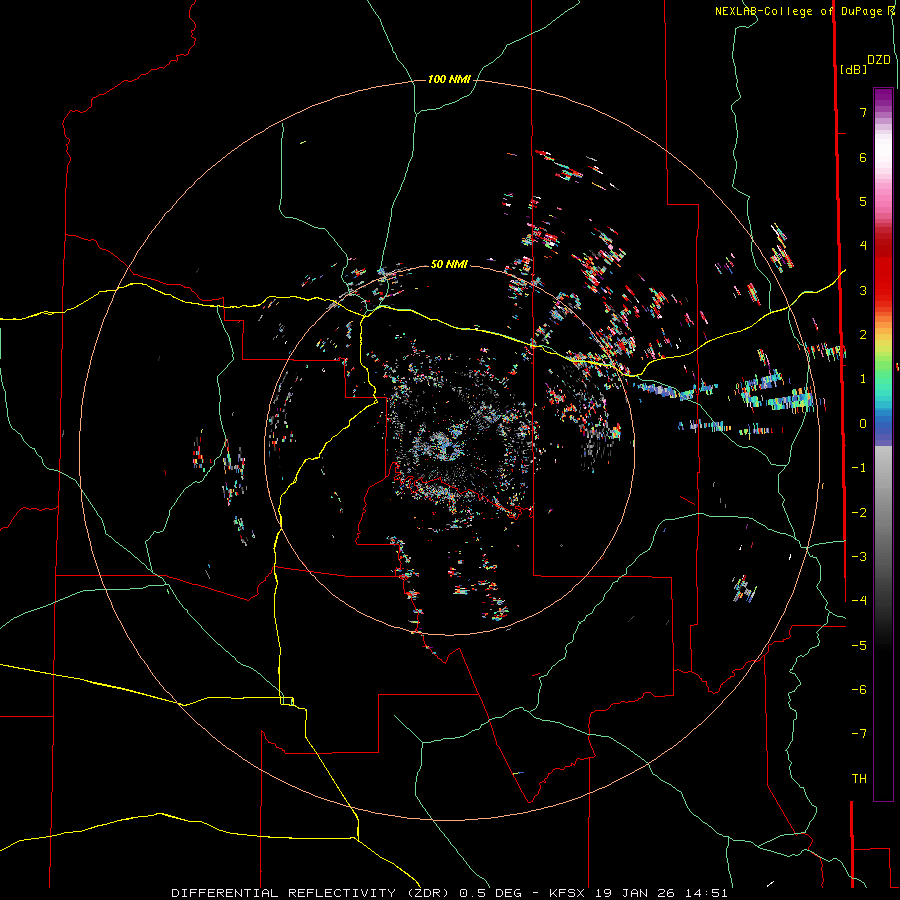Click the 5 value on the color scale
The width and height of the screenshot is (900, 900).
coord(863,201)
